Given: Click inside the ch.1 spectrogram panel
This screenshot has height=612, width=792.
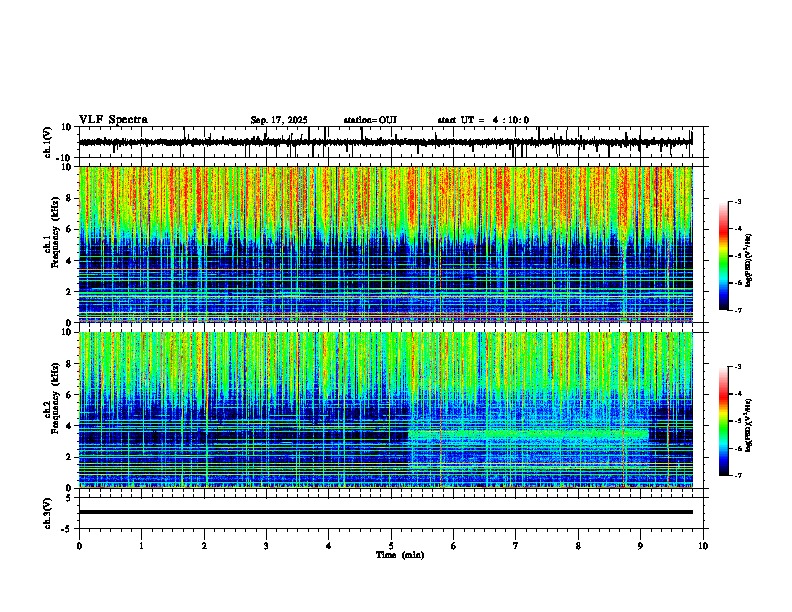Looking at the screenshot, I should pyautogui.click(x=386, y=244).
